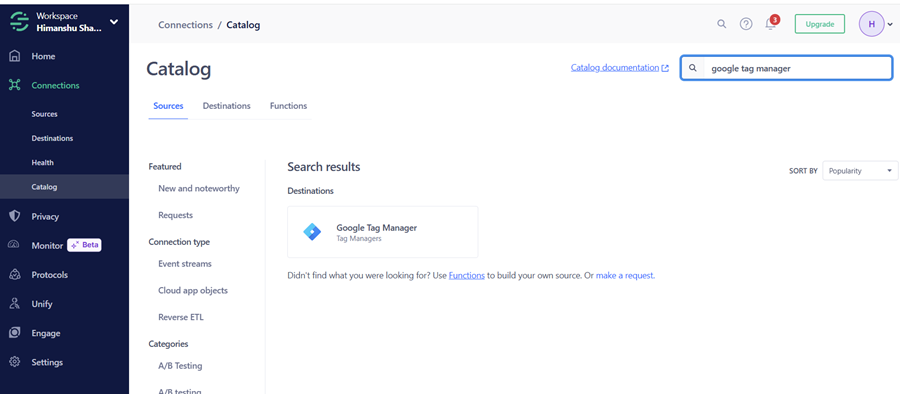Screen dimensions: 900x394
Task: Click the header search magnifier icon
Action: coord(721,24)
